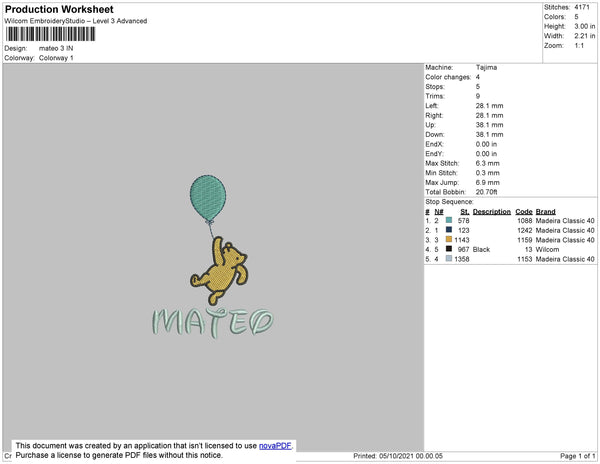Image resolution: width=600 pixels, height=464 pixels.
Task: Click the black Wilcom thread color swatch
Action: pos(449,249)
